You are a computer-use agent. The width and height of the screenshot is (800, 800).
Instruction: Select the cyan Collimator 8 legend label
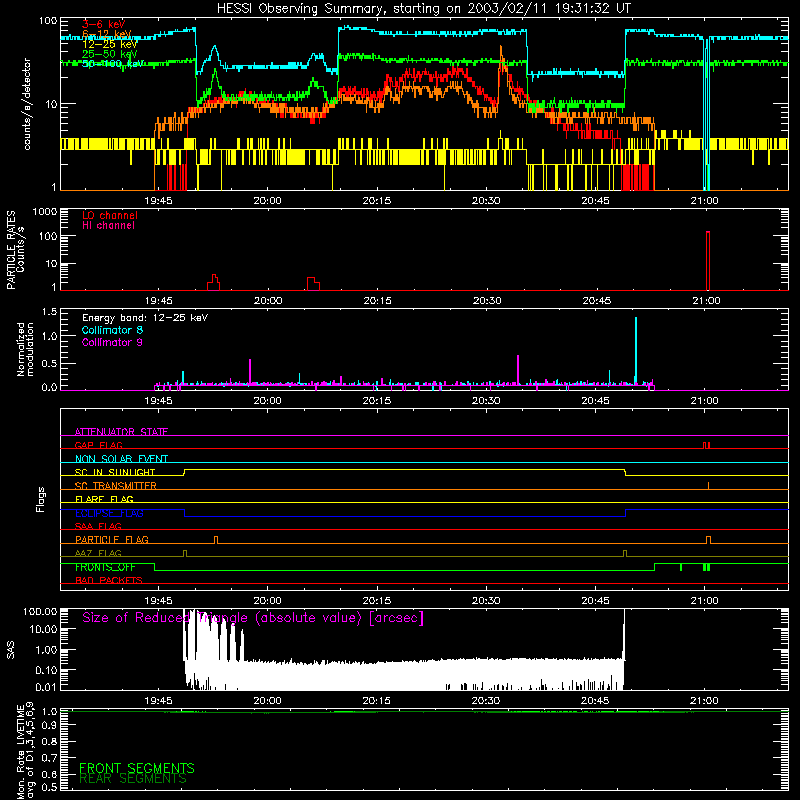(112, 330)
